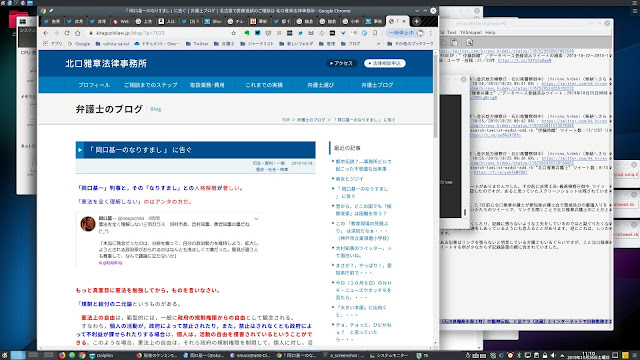
Task: Click the tweet author's avatar image
Action: [x=88, y=224]
